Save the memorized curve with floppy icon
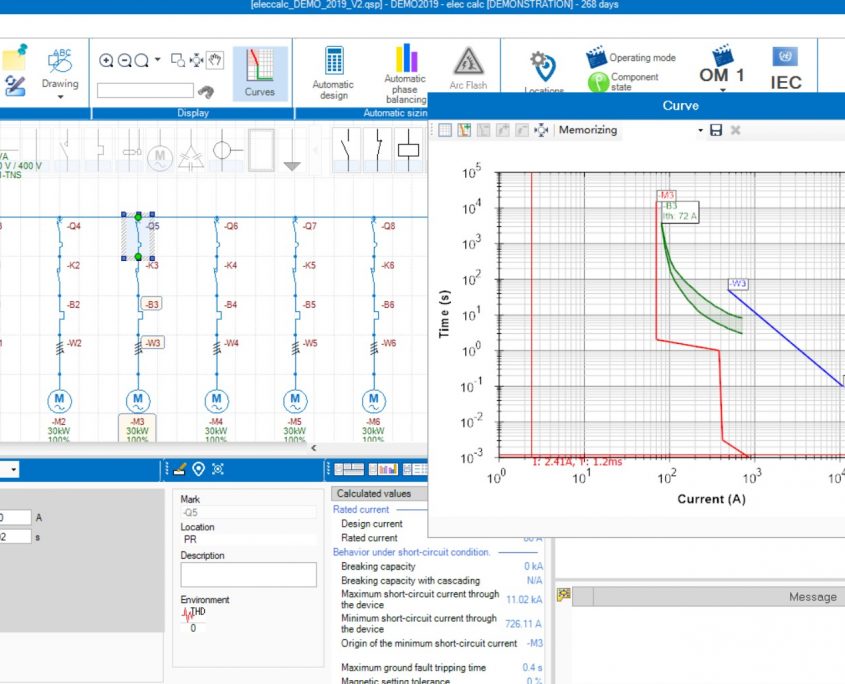The image size is (845, 684). (x=716, y=130)
